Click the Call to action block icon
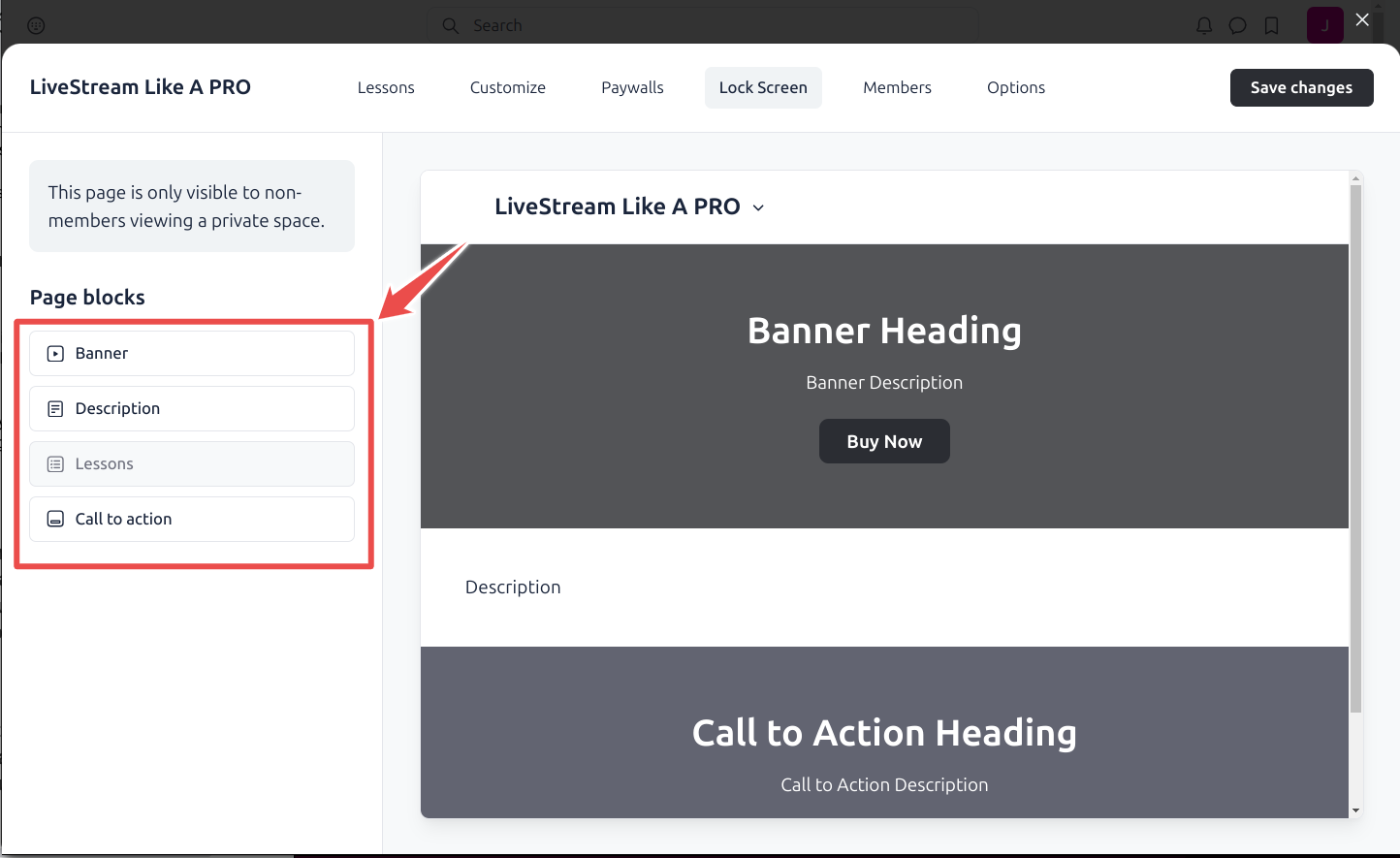Viewport: 1400px width, 858px height. 55,520
